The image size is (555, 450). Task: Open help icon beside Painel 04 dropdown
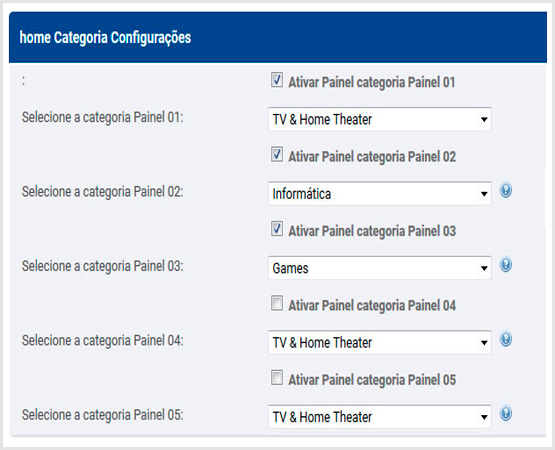click(x=506, y=339)
